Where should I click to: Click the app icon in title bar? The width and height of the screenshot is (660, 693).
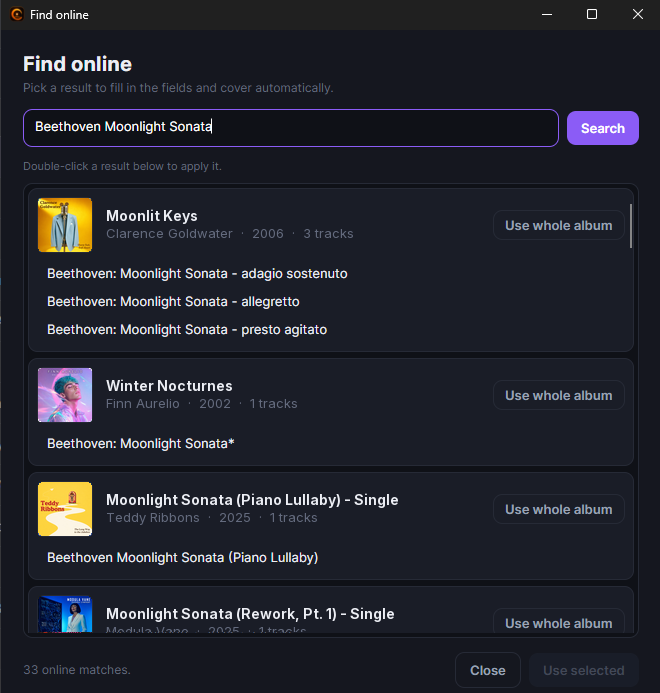[x=17, y=15]
